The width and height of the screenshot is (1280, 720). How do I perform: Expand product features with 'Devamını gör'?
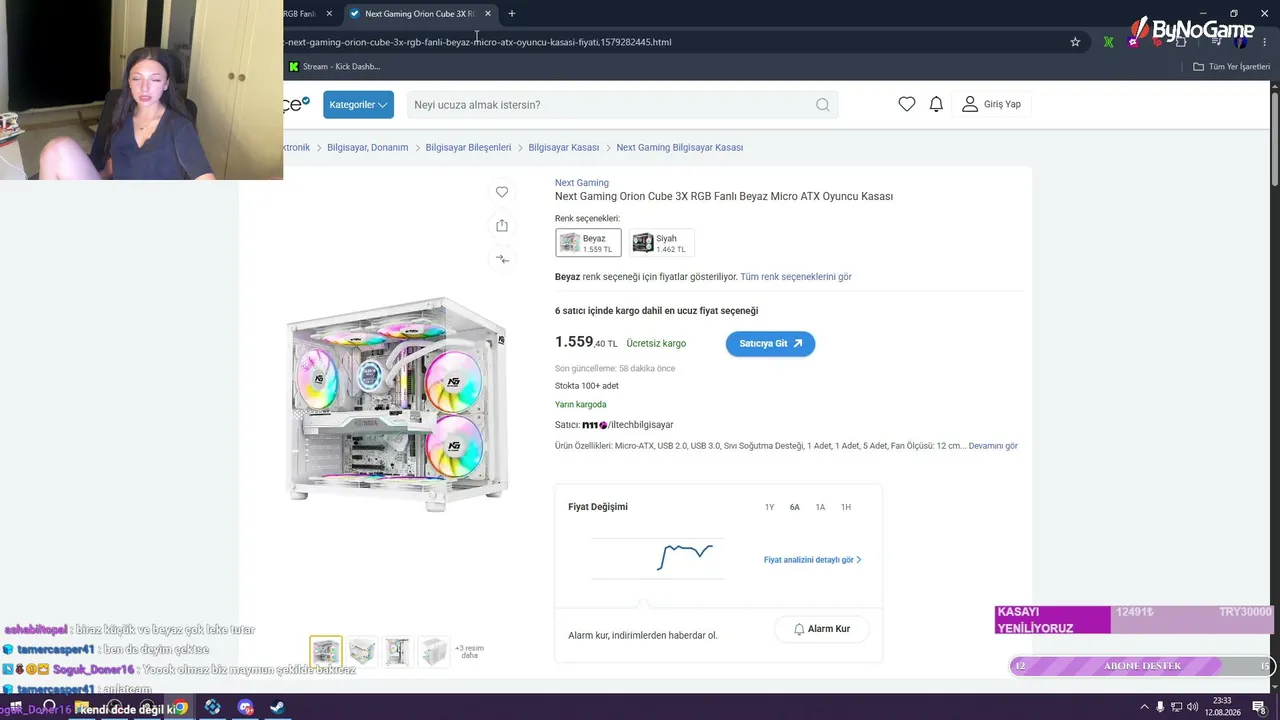993,446
